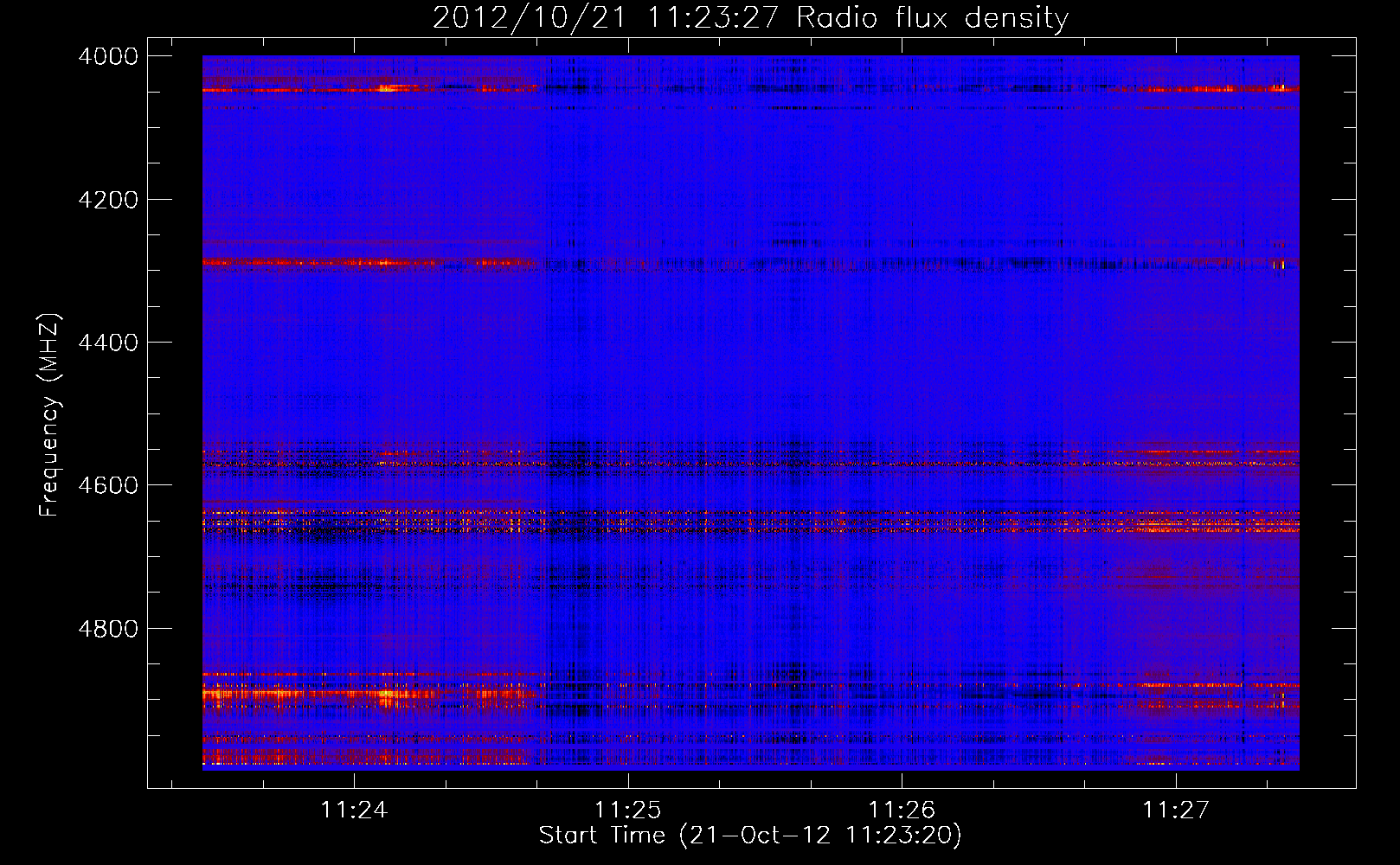Select the 4200 frequency axis label
Screen dimensions: 1400x865
pos(108,200)
